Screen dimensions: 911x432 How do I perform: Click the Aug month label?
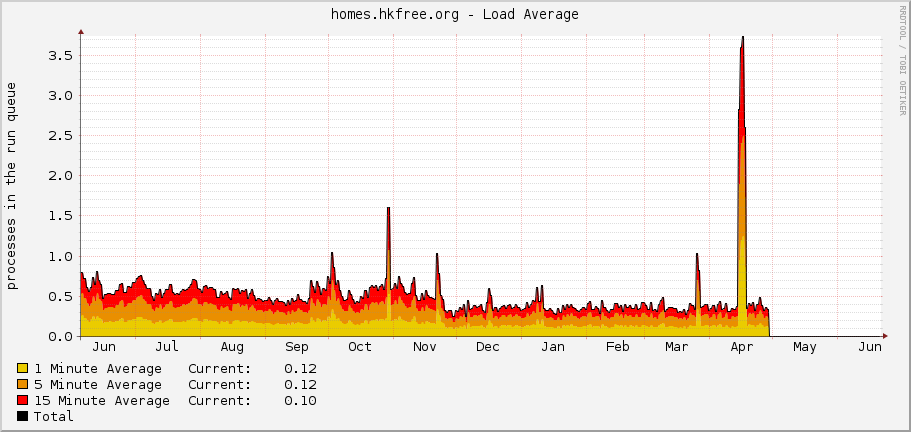tap(232, 347)
